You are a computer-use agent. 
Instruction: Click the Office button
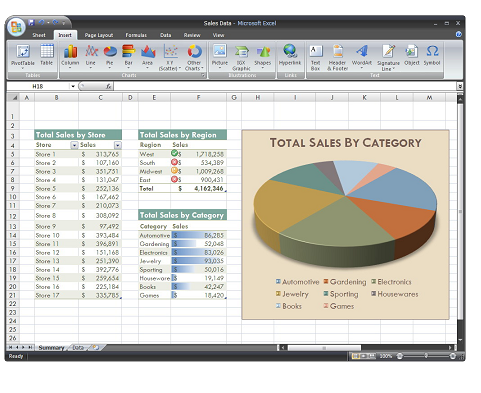[16, 27]
